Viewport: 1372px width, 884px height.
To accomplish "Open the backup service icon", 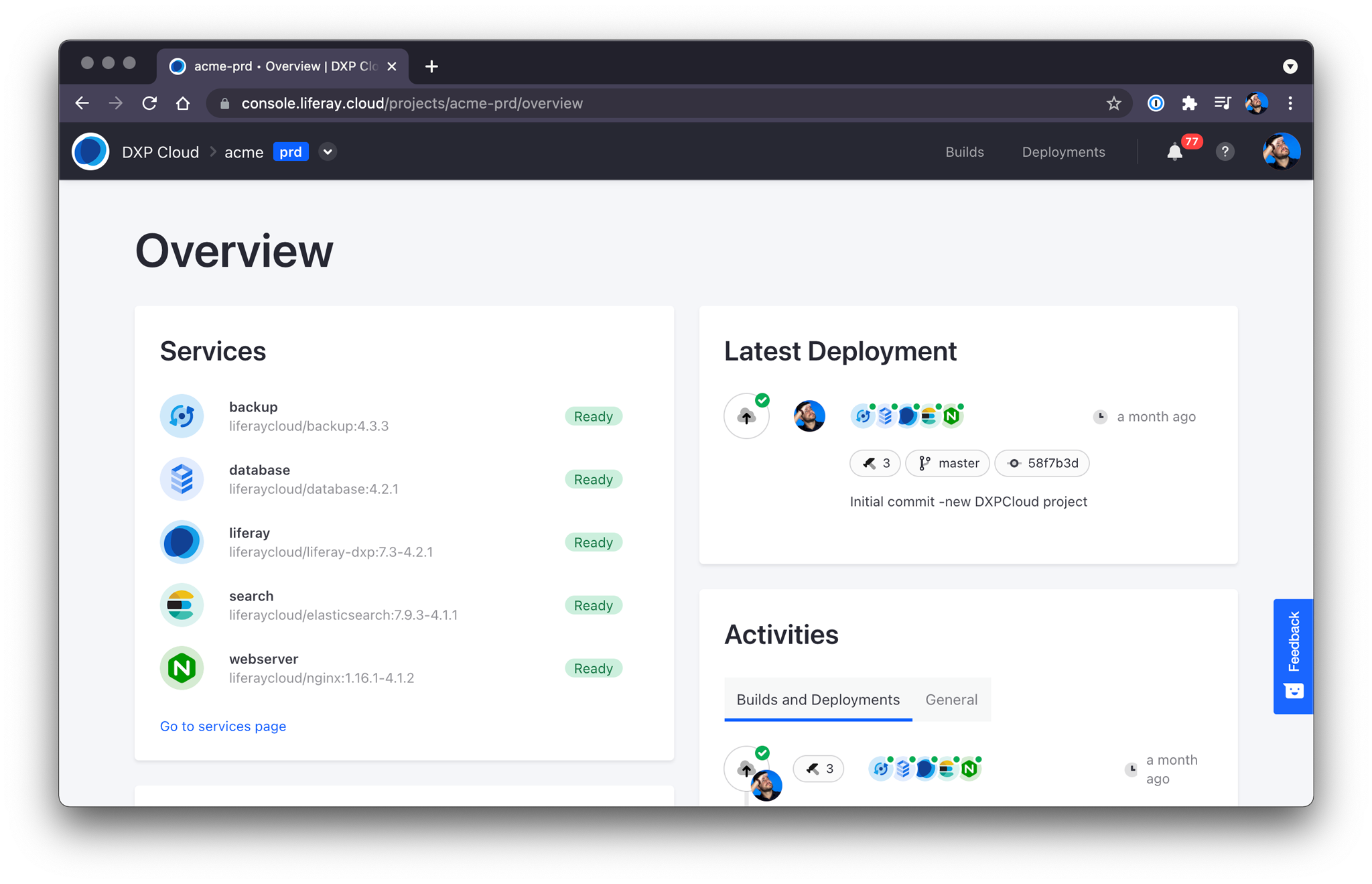I will (182, 416).
